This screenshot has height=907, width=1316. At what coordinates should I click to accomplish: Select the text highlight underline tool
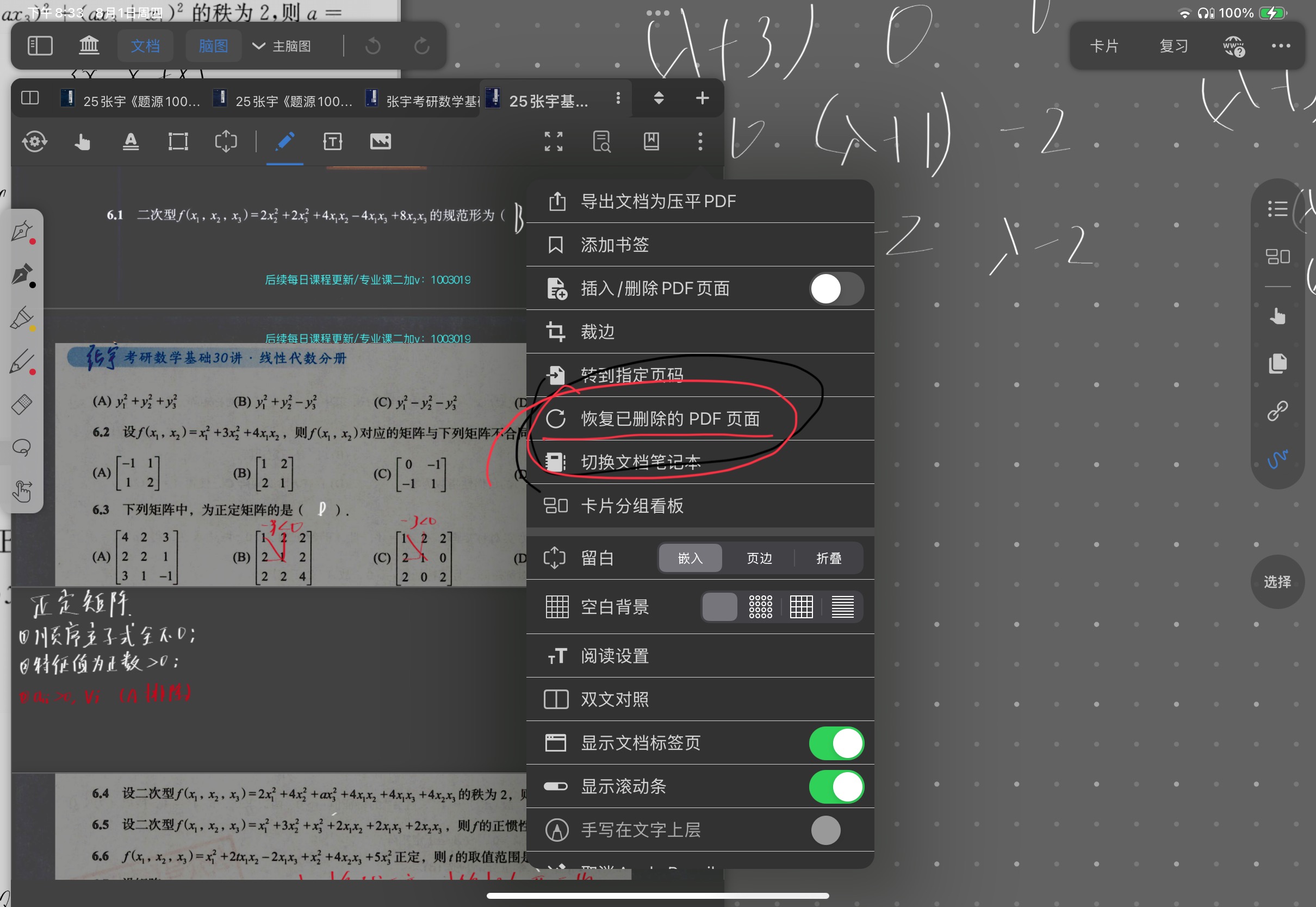(131, 141)
